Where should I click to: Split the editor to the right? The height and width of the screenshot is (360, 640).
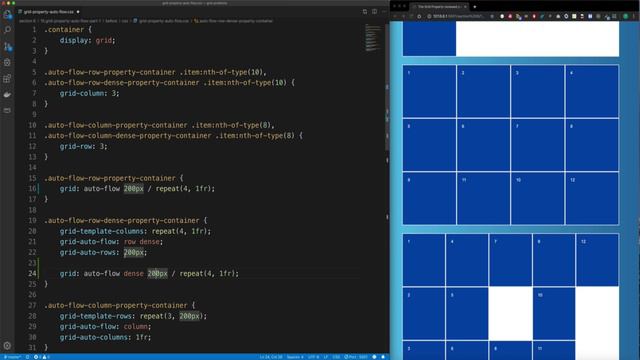click(x=374, y=12)
